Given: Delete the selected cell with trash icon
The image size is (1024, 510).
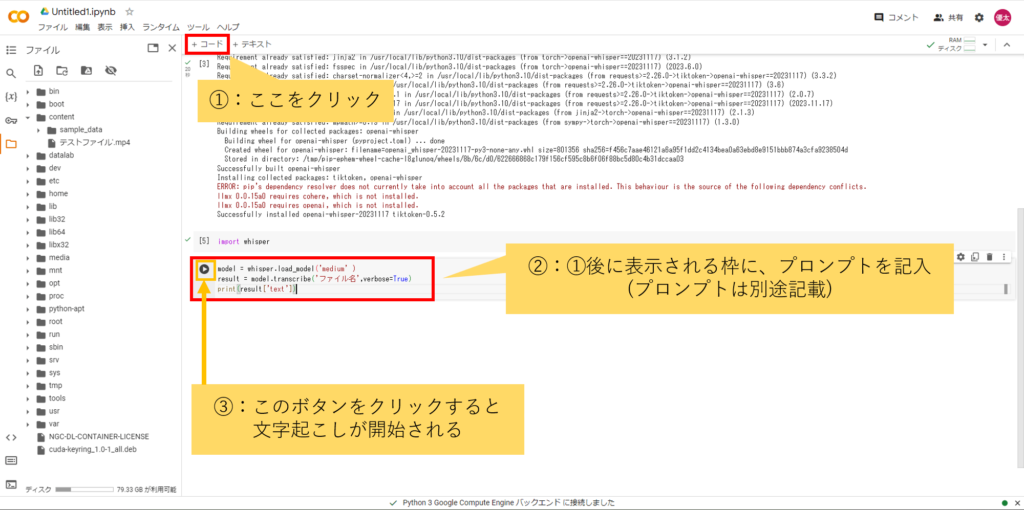Looking at the screenshot, I should tap(989, 257).
